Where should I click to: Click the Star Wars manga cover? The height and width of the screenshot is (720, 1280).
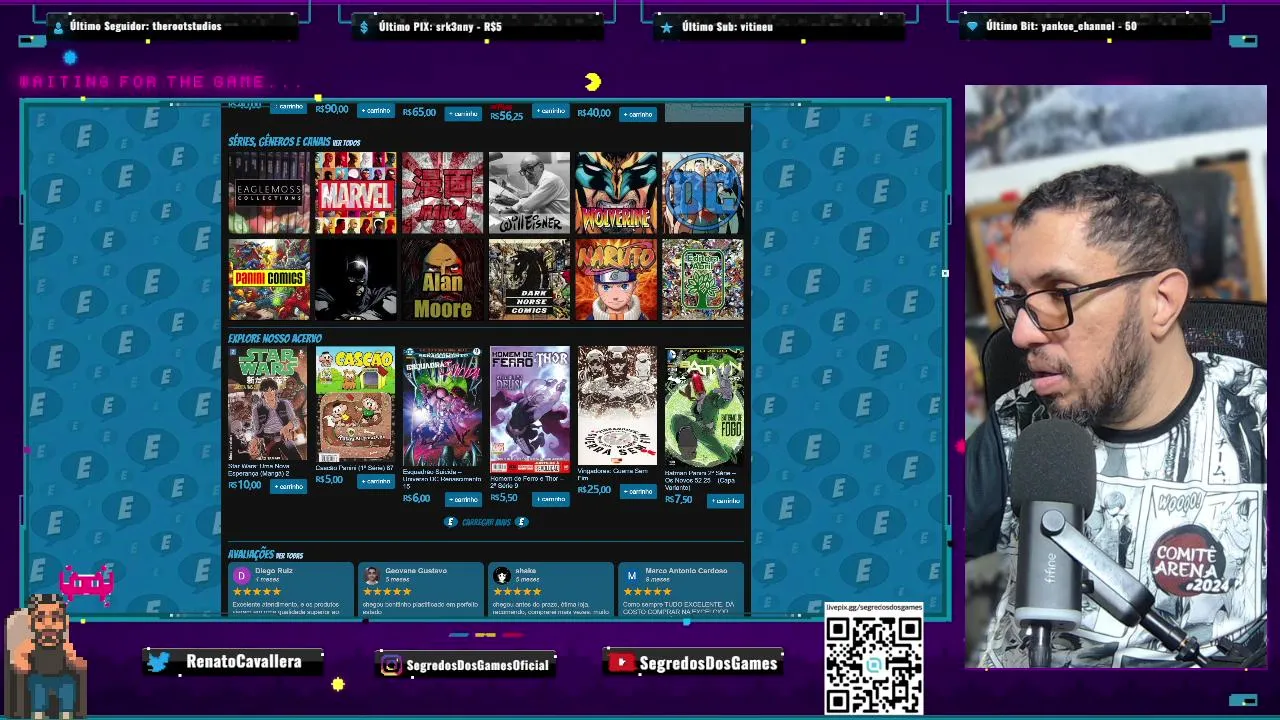pos(267,404)
